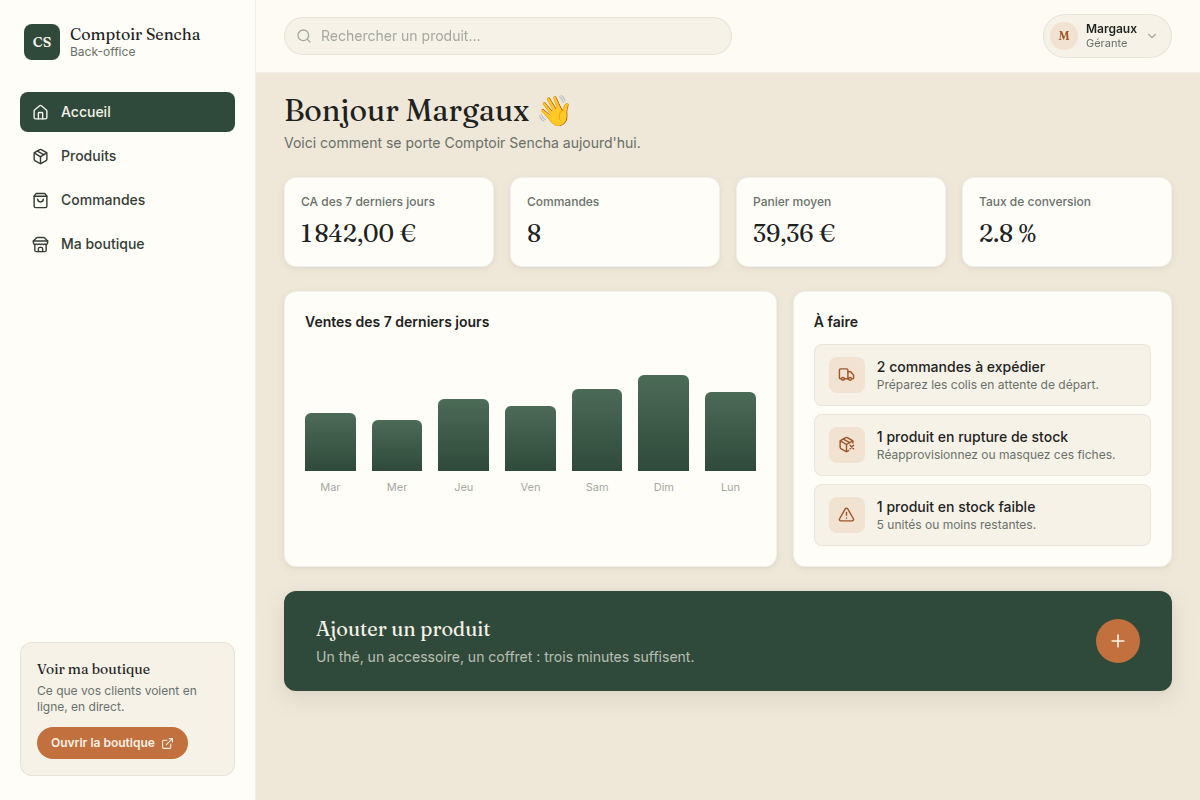Click the Sam sales bar in chart
The image size is (1200, 800).
coord(597,430)
